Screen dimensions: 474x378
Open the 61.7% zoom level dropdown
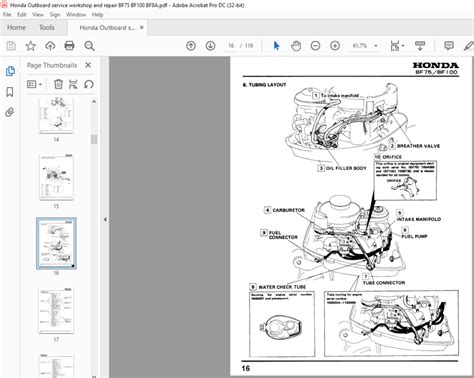coord(365,46)
